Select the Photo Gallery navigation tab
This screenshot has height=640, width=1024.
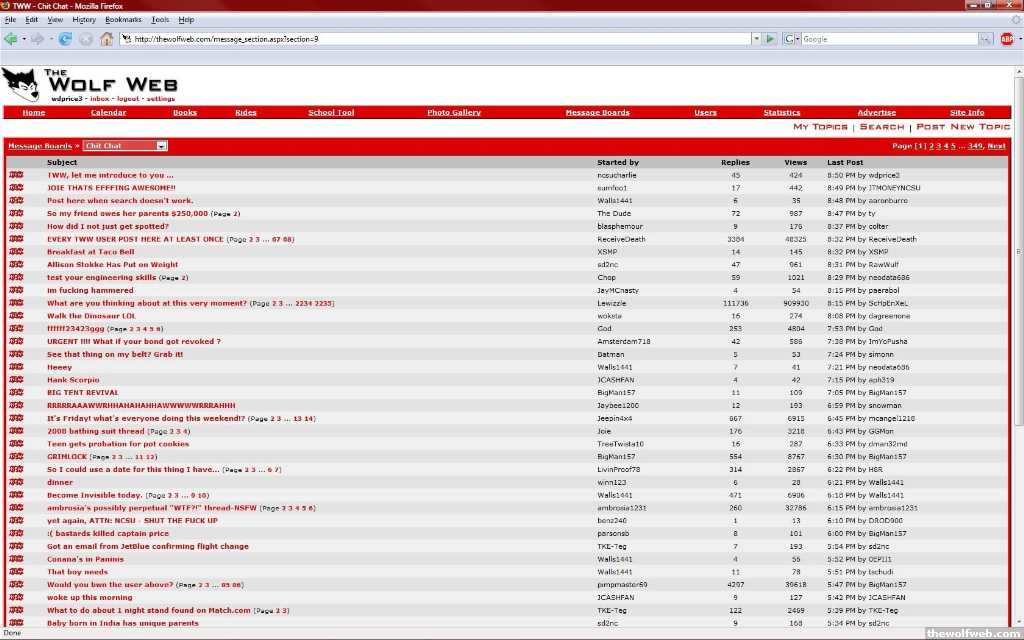tap(454, 113)
